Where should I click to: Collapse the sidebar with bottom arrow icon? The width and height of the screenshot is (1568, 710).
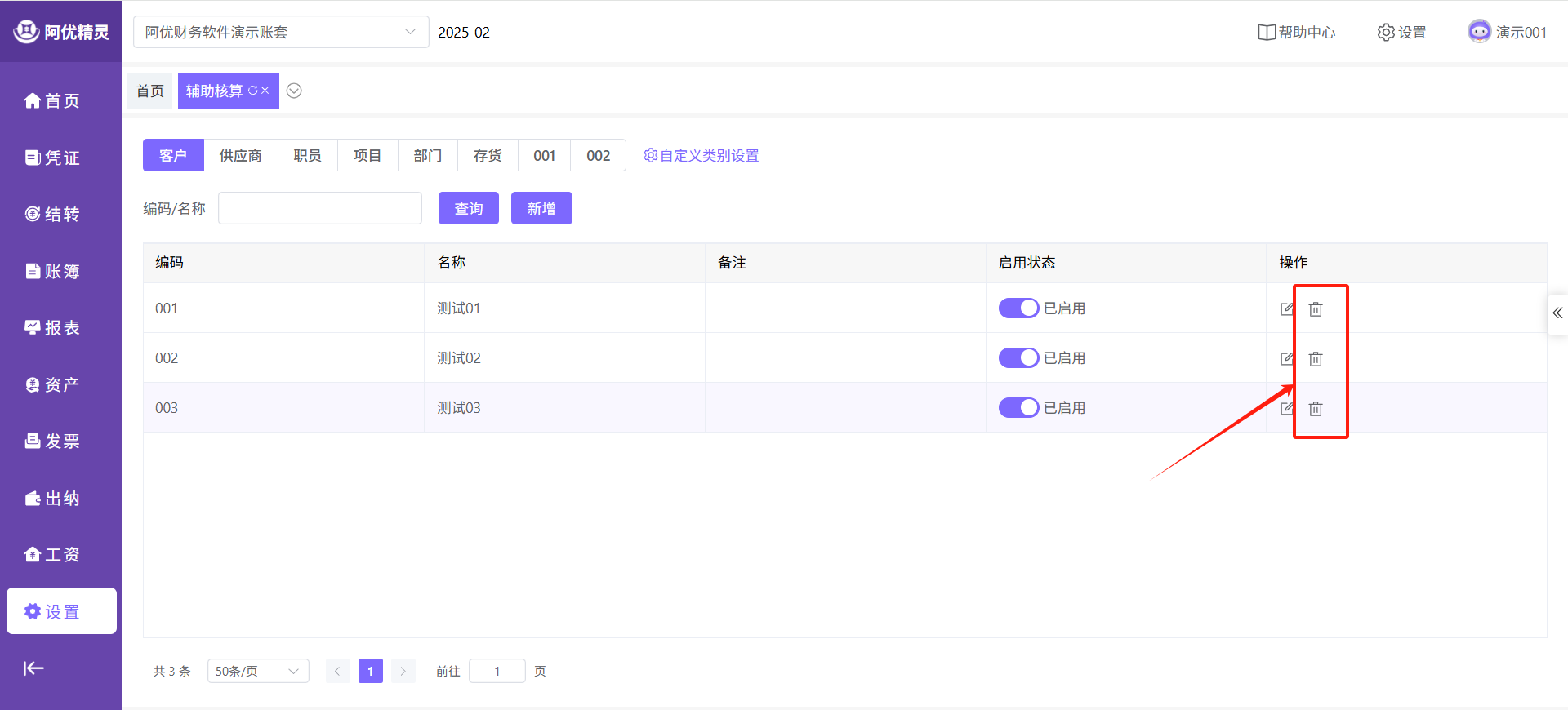click(33, 668)
